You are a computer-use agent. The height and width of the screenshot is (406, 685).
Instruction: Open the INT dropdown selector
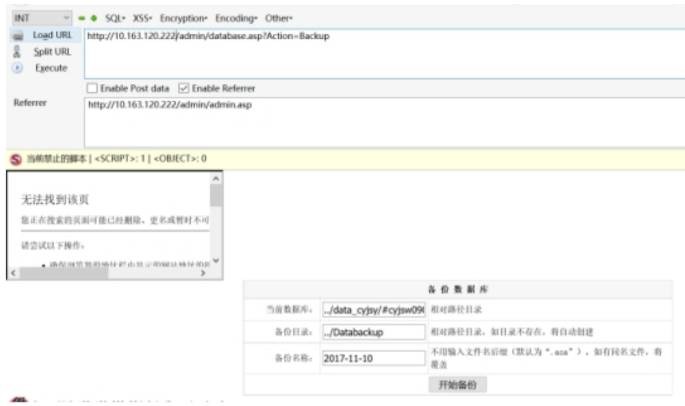(40, 18)
